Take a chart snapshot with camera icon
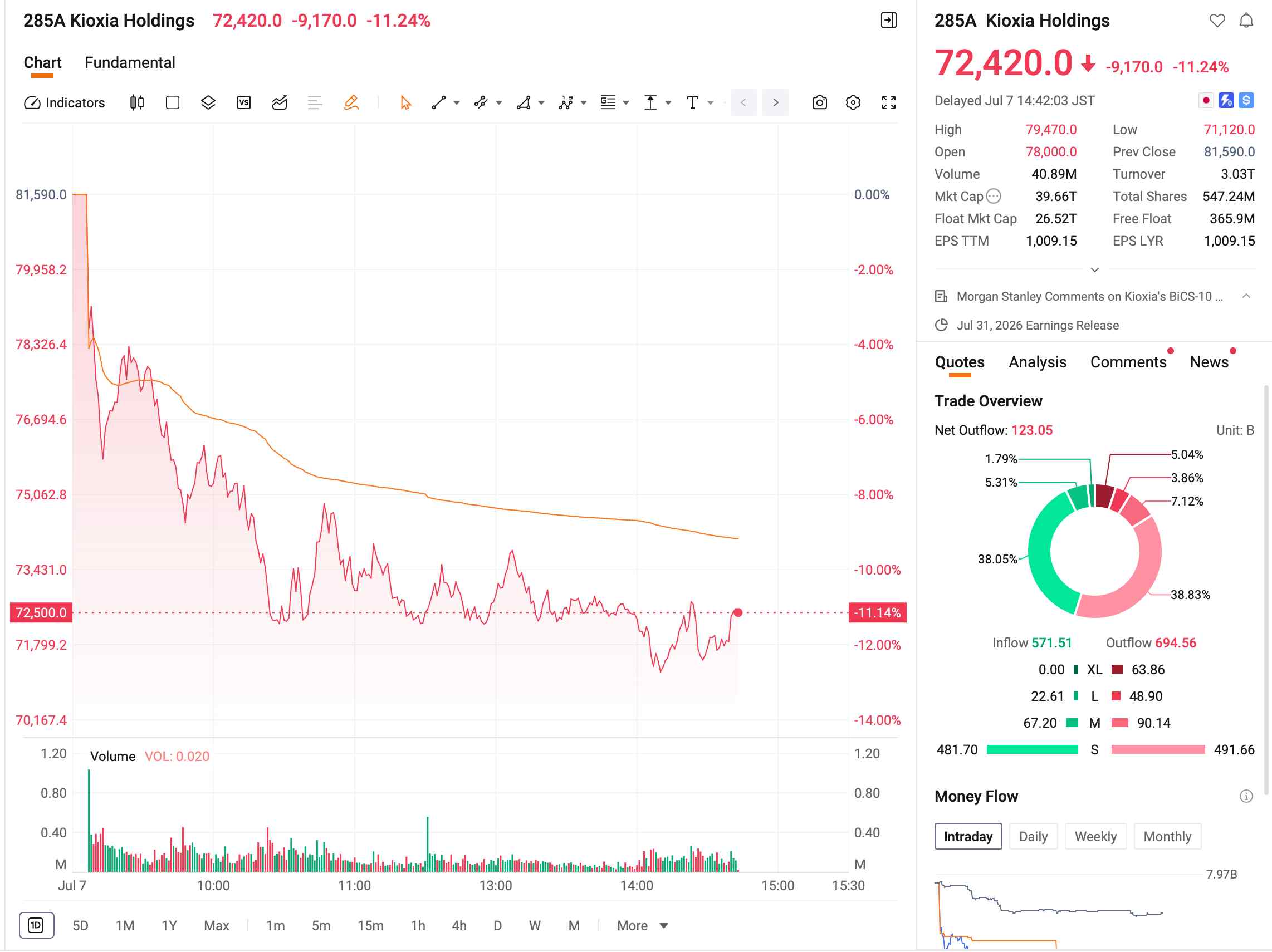The image size is (1272, 952). click(819, 103)
